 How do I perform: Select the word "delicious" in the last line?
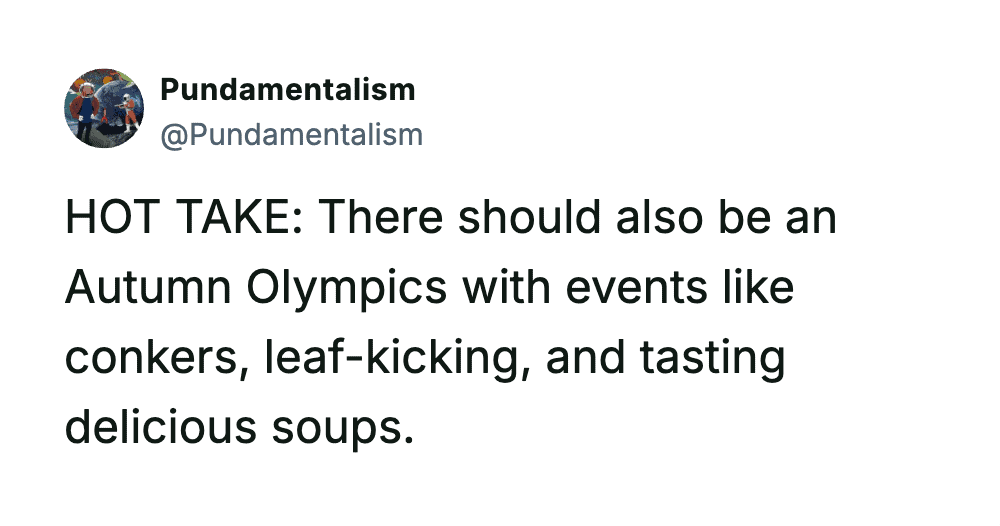click(x=159, y=428)
